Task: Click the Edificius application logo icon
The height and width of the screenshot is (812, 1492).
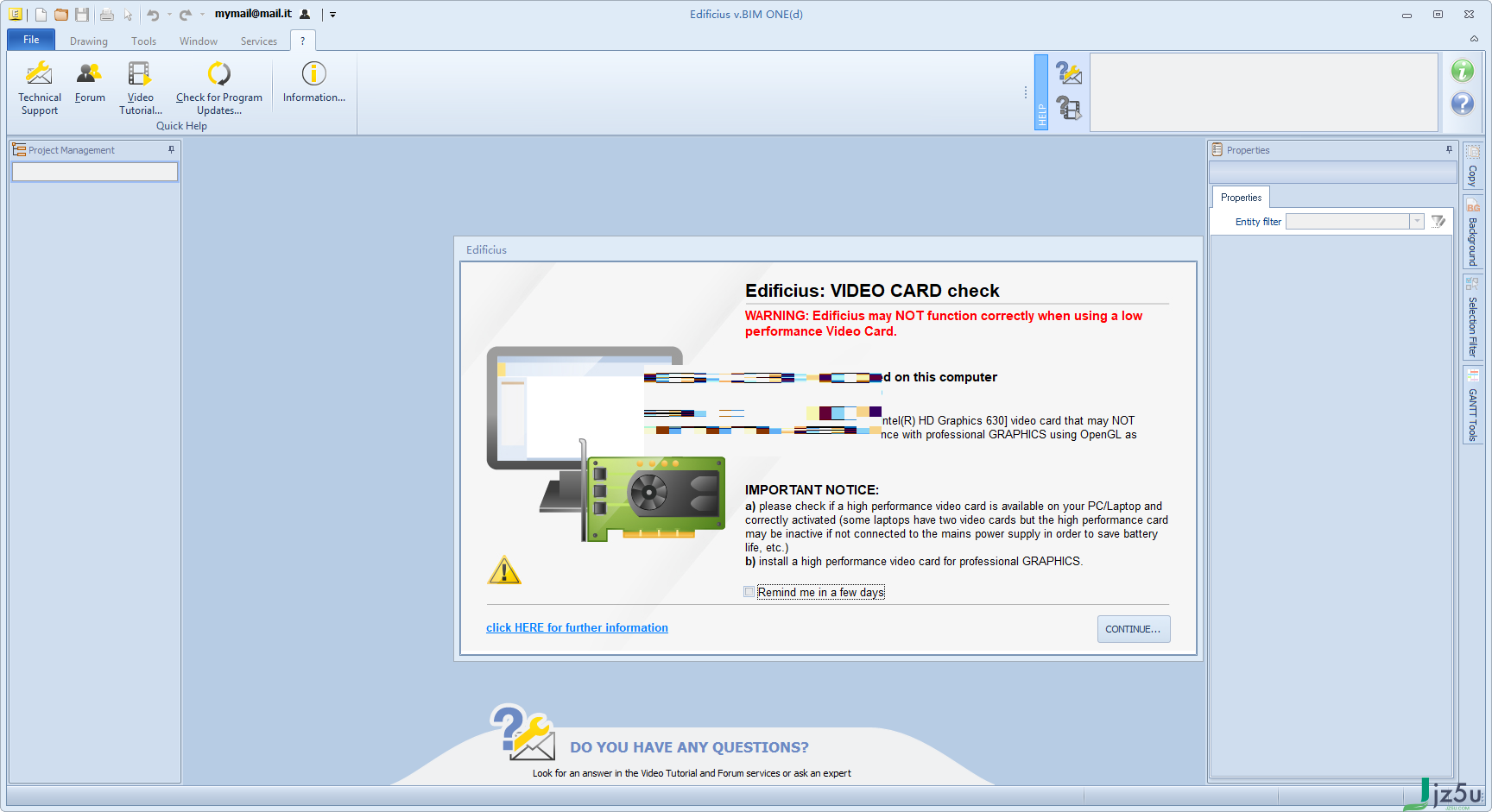Action: pos(15,15)
